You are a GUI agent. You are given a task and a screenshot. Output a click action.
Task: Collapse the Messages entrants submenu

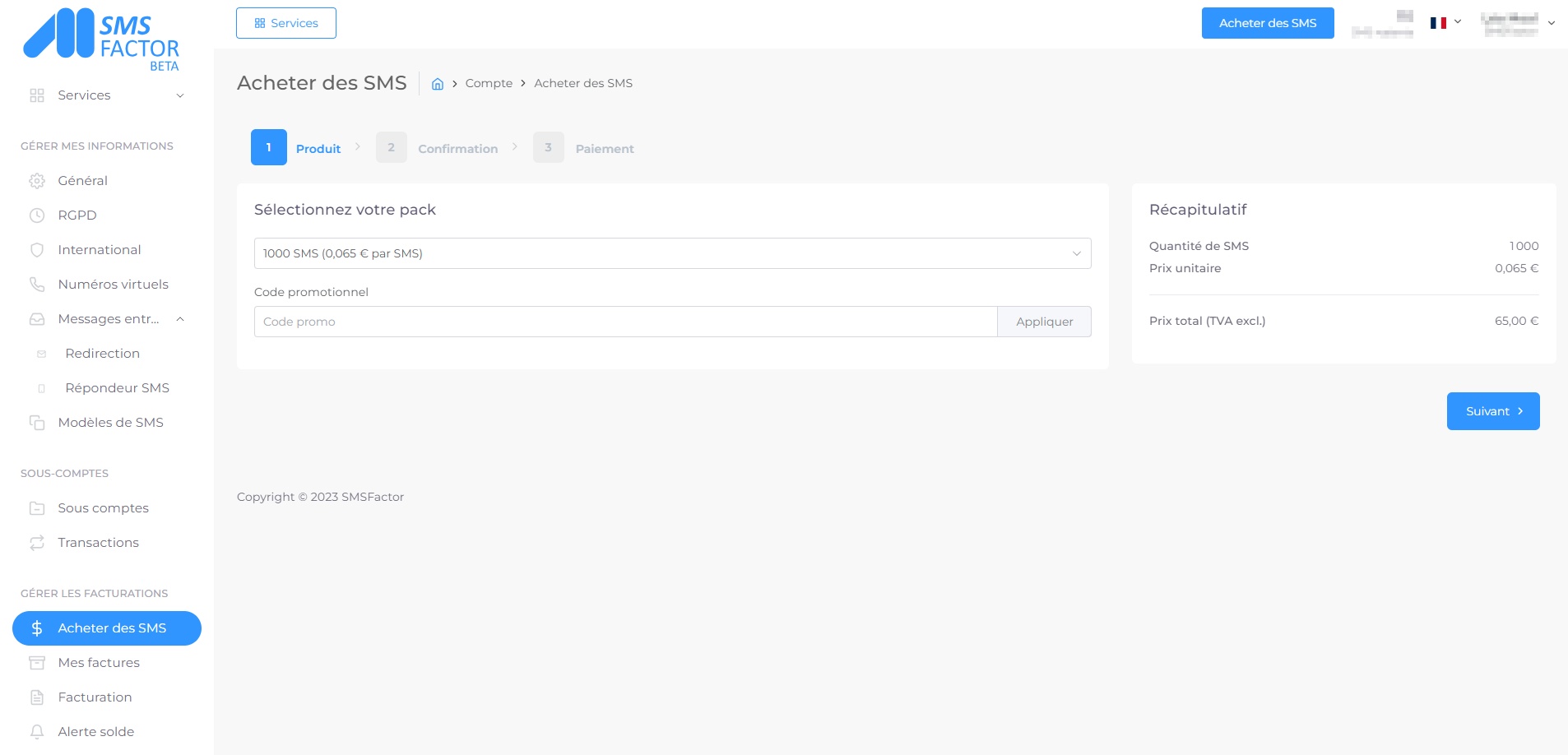click(180, 319)
